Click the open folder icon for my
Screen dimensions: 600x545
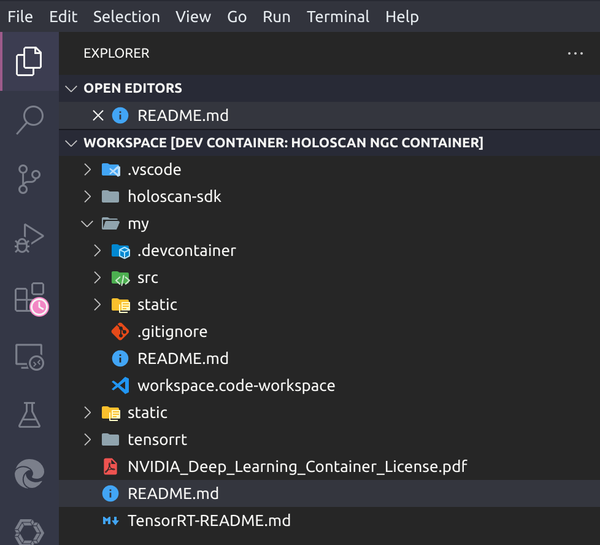(x=111, y=224)
